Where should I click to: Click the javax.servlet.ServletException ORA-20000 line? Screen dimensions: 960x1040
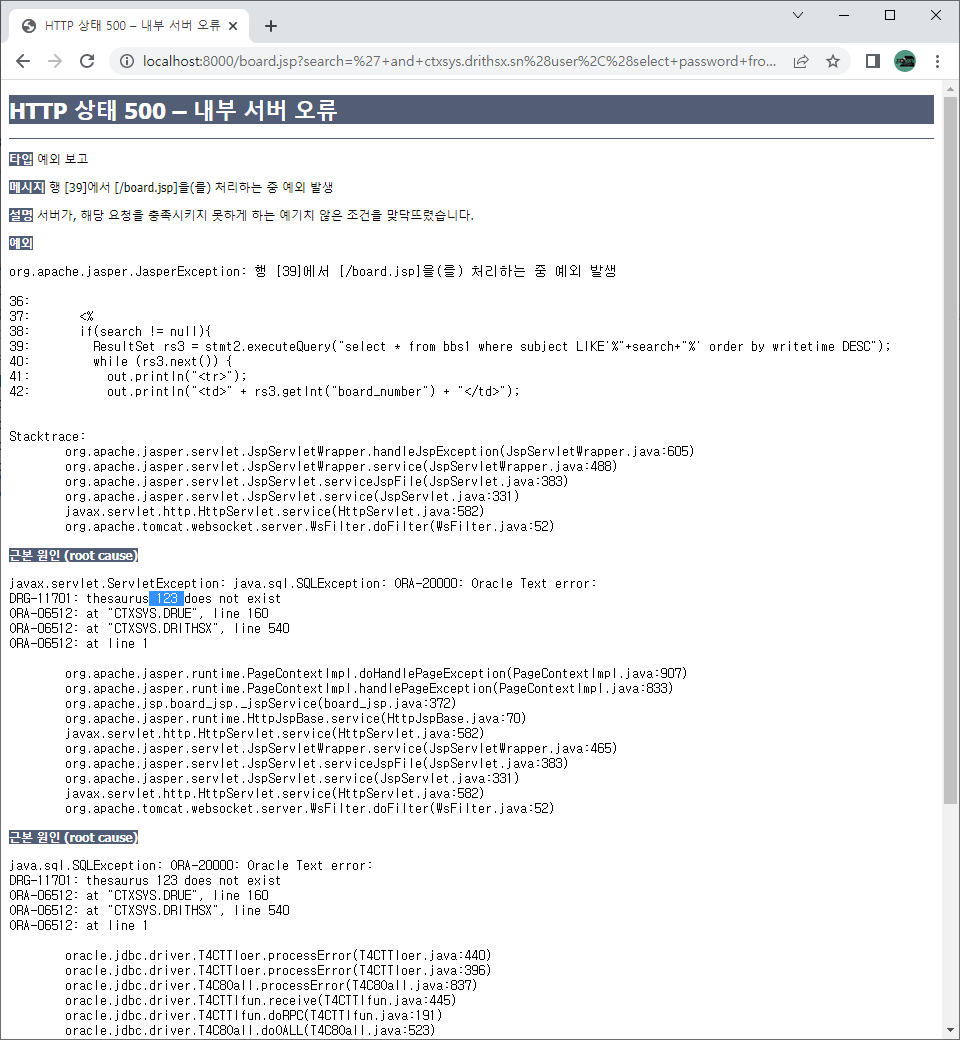303,584
